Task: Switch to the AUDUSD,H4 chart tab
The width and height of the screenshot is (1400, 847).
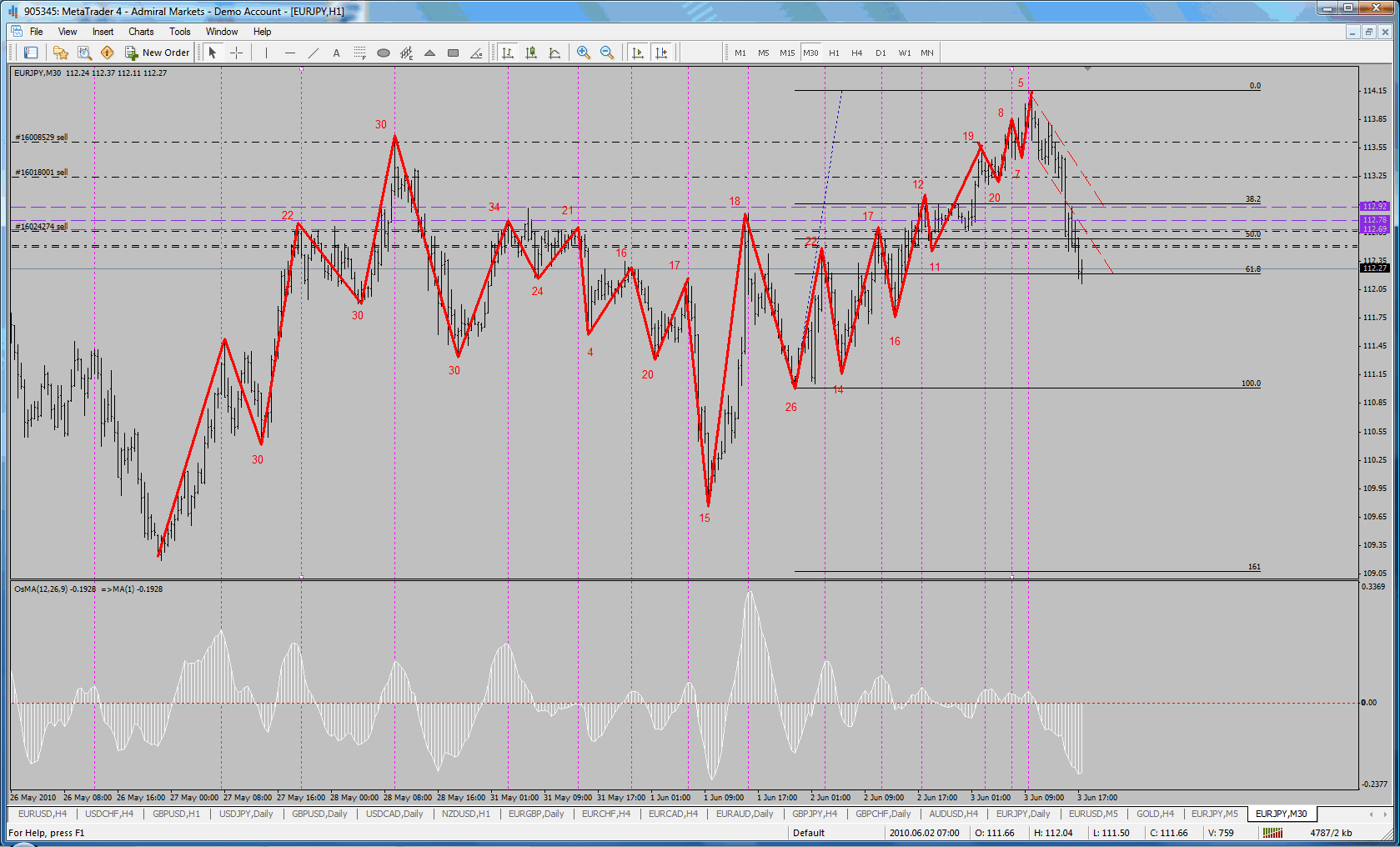Action: [954, 814]
